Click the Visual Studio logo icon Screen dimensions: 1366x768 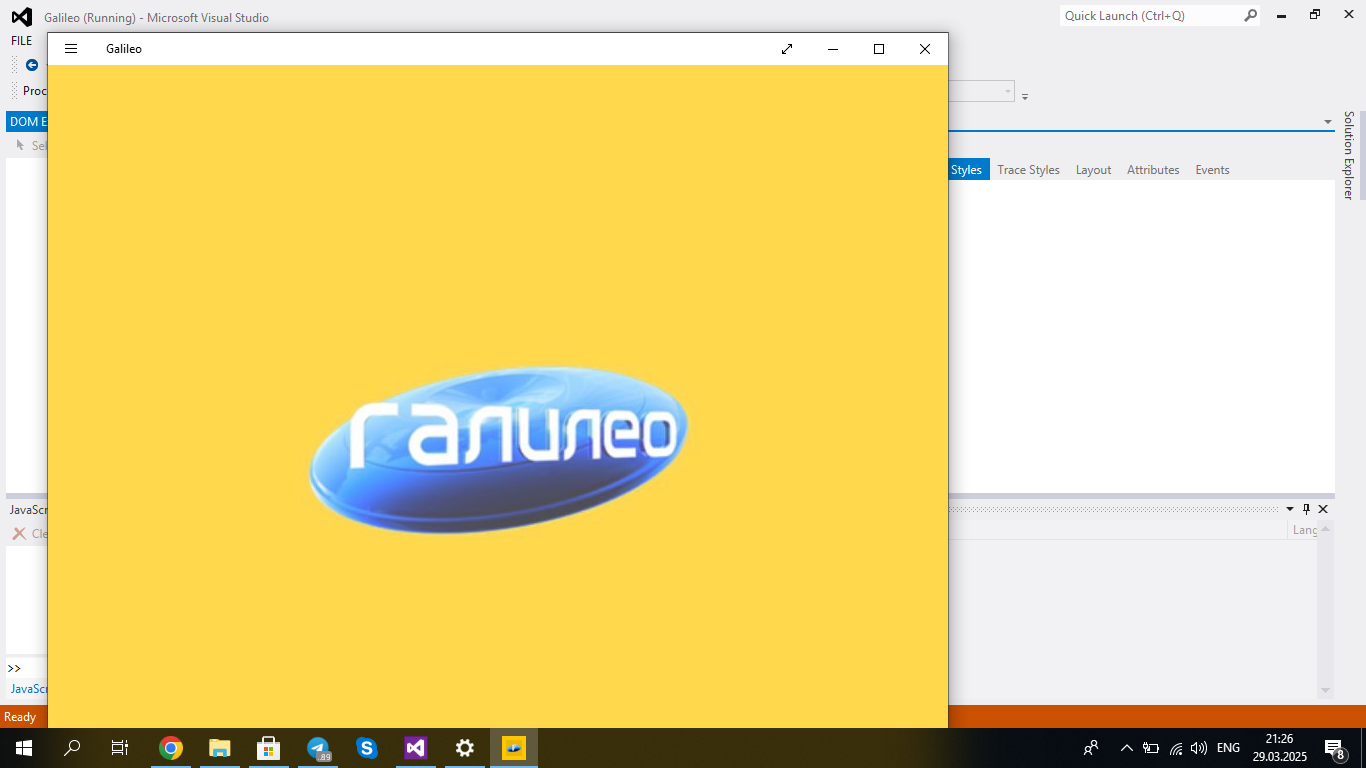point(21,17)
